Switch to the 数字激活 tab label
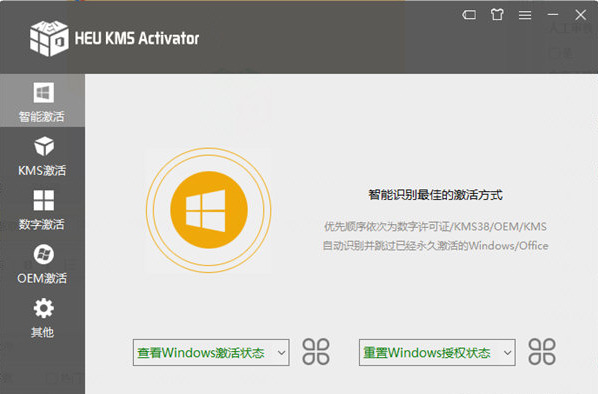 (42, 224)
